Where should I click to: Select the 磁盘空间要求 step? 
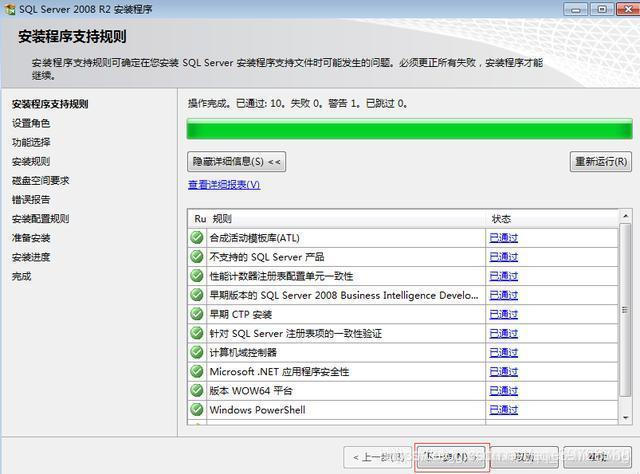coord(40,180)
